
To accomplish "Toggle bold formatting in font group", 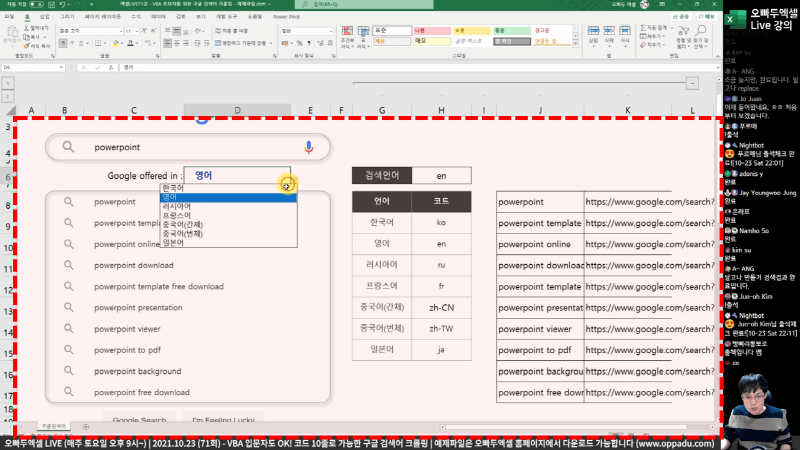I will tap(61, 44).
